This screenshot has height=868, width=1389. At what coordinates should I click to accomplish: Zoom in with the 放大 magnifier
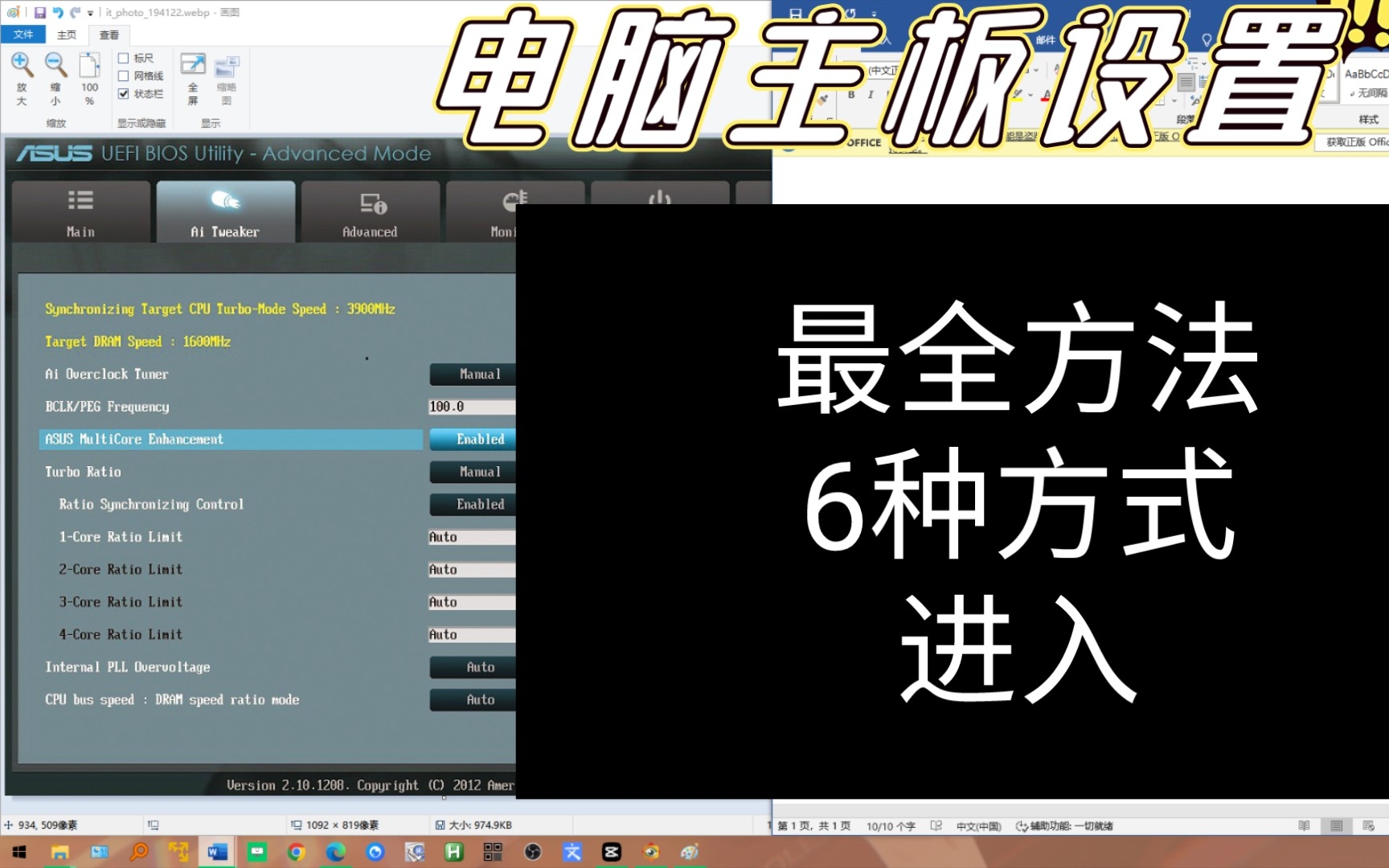(22, 79)
